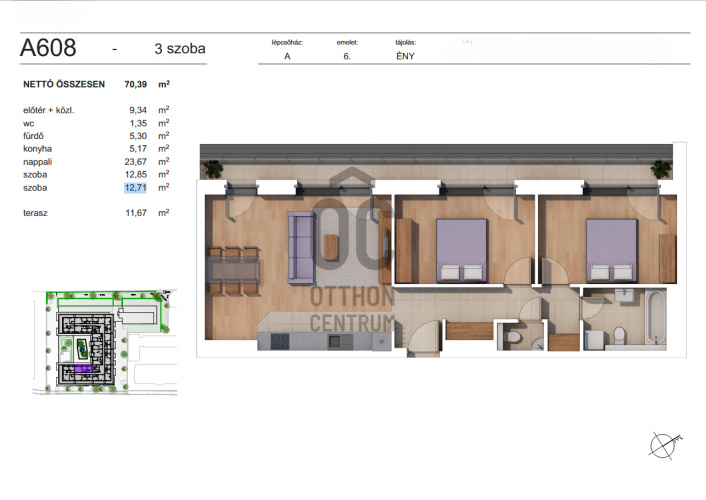Click the compass north arrow icon
Screen dimensions: 706x500
pos(665,443)
